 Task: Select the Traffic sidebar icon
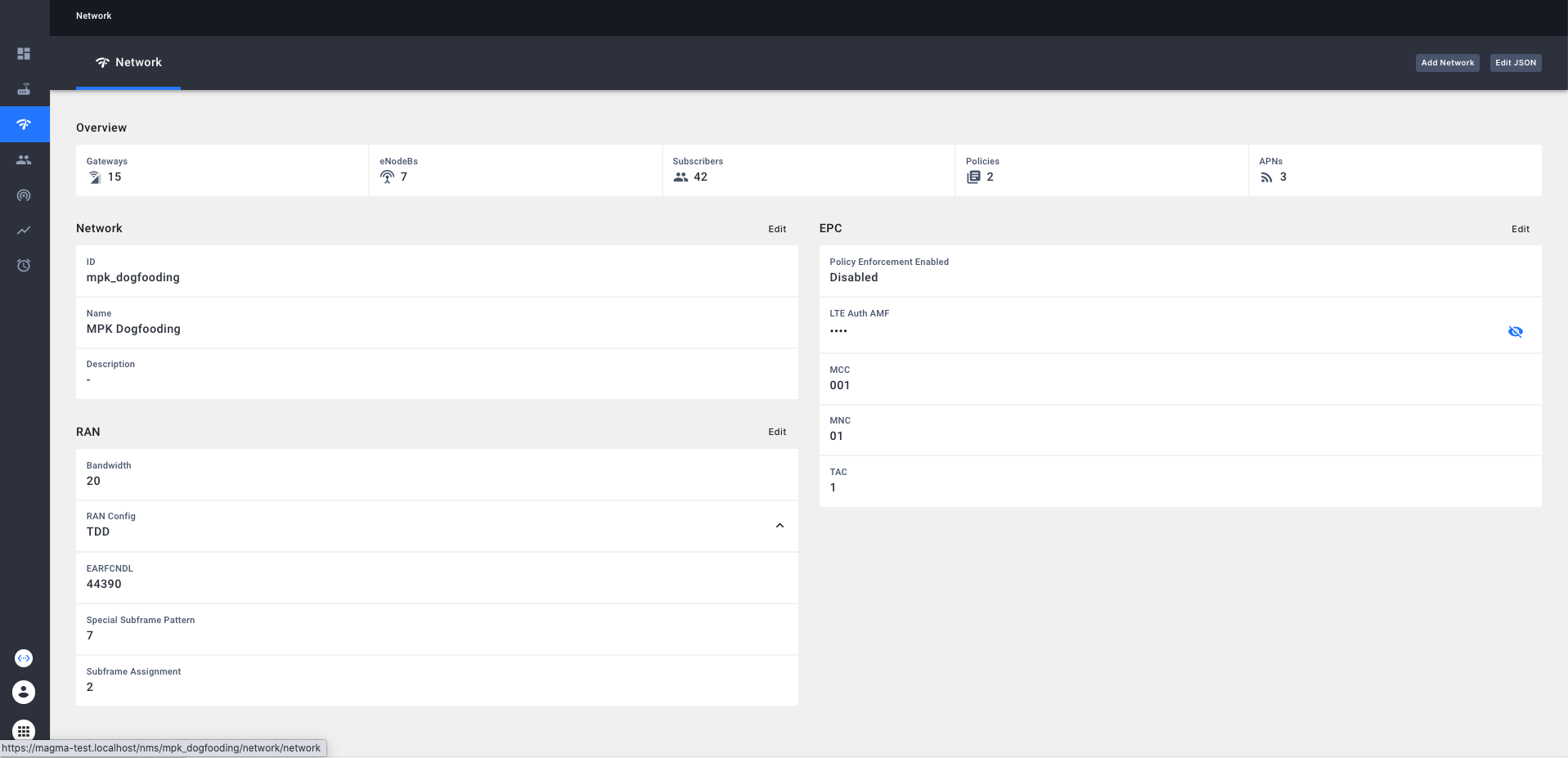pyautogui.click(x=24, y=195)
